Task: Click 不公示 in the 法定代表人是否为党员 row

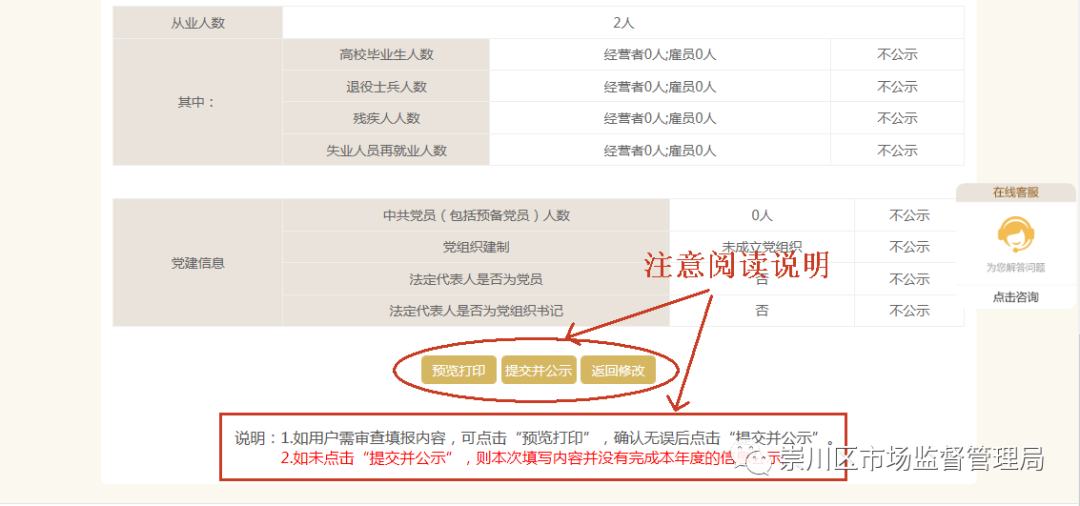Action: pos(909,279)
